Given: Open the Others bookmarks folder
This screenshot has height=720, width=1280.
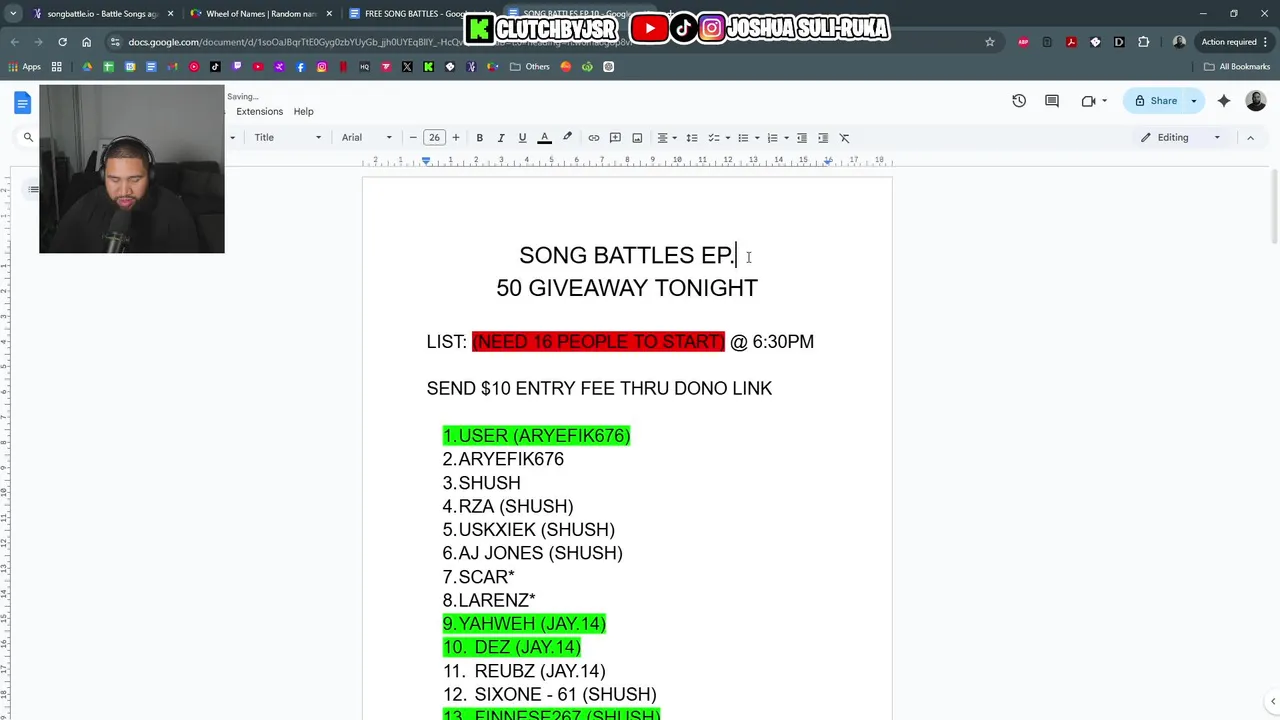Looking at the screenshot, I should (530, 67).
